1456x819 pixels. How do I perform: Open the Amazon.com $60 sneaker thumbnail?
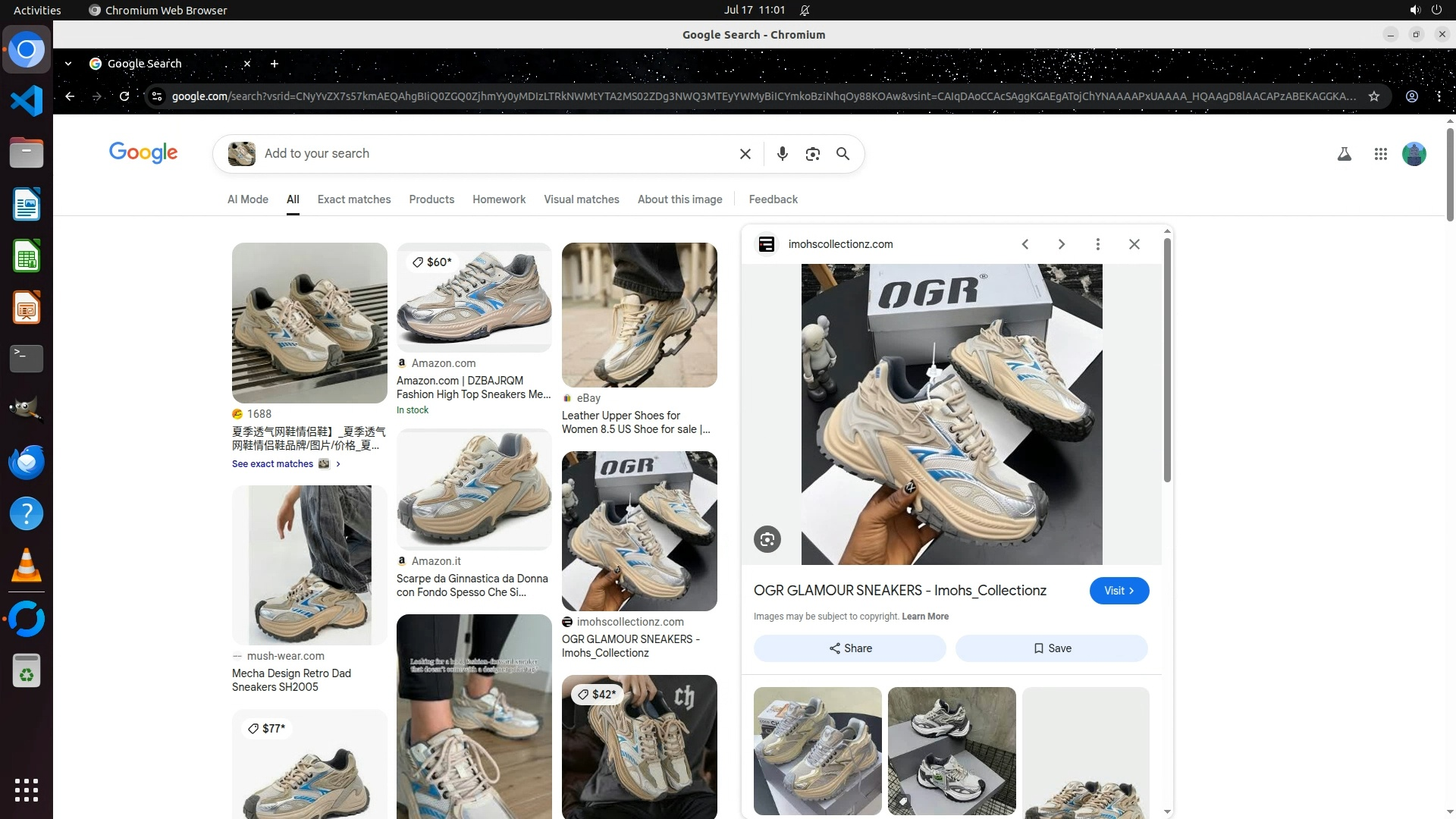point(474,297)
